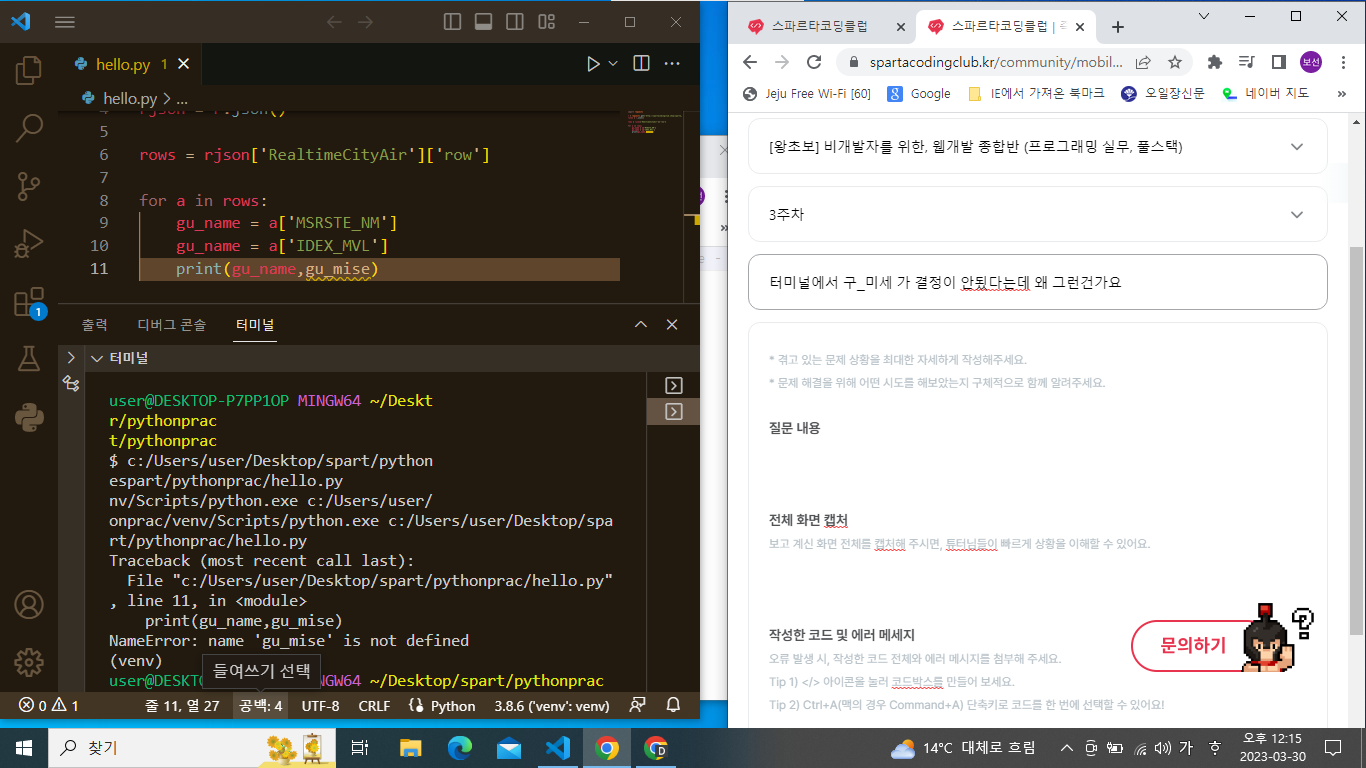Image resolution: width=1366 pixels, height=768 pixels.
Task: Switch to the 디버그 콘솔 panel tab
Action: [171, 325]
